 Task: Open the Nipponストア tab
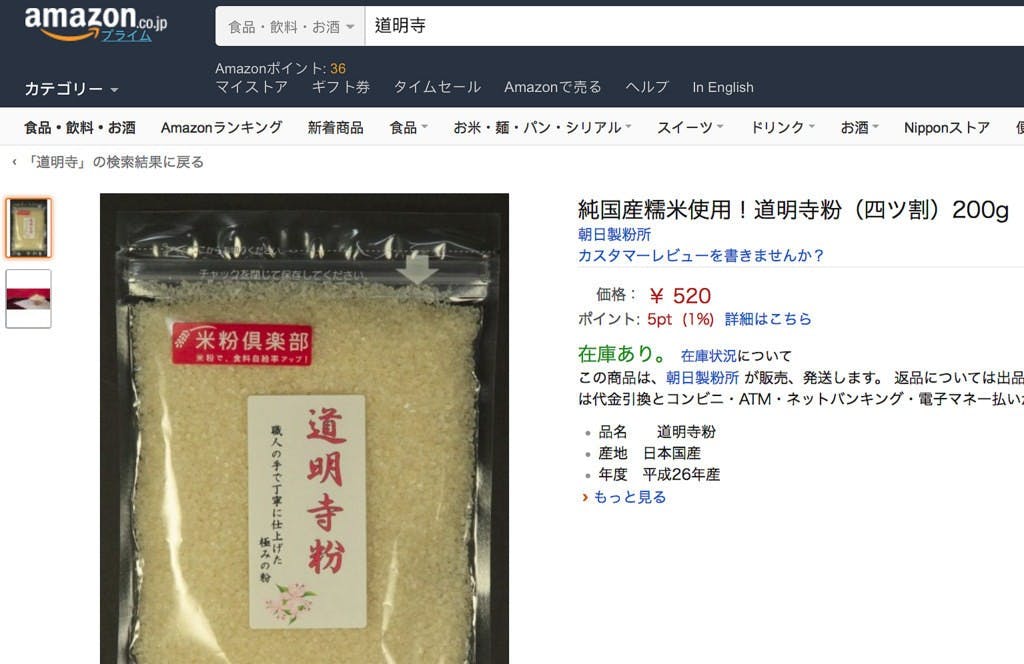[x=946, y=127]
